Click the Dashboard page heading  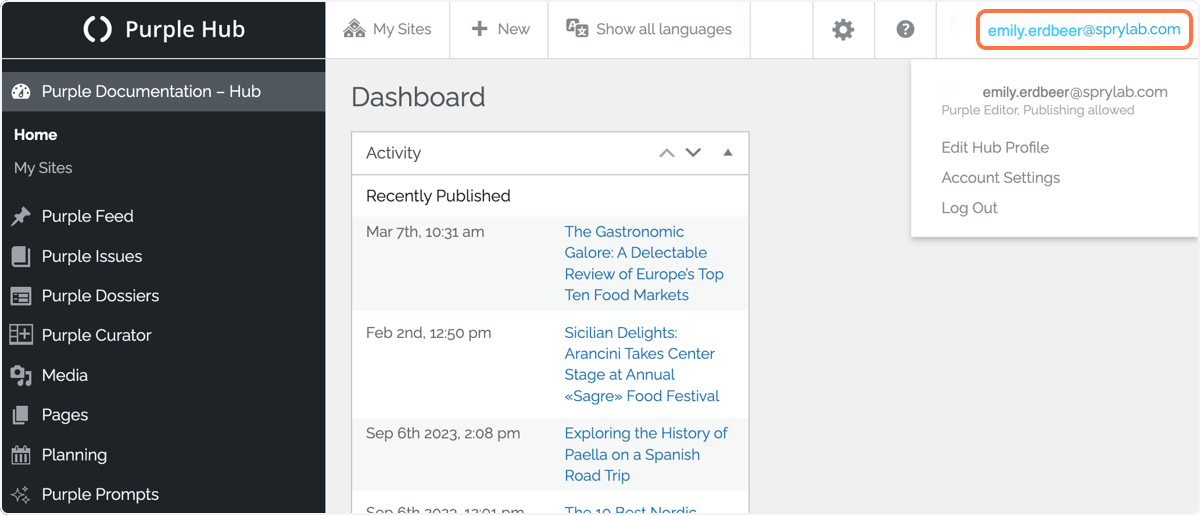pos(418,97)
